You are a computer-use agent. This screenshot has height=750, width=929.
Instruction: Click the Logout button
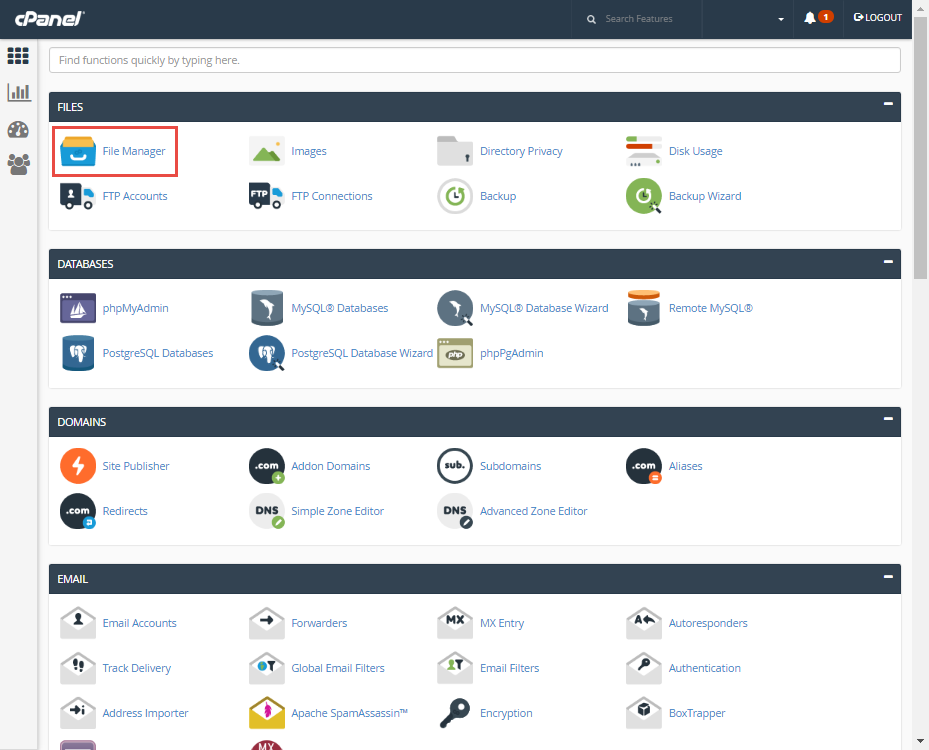pyautogui.click(x=878, y=18)
